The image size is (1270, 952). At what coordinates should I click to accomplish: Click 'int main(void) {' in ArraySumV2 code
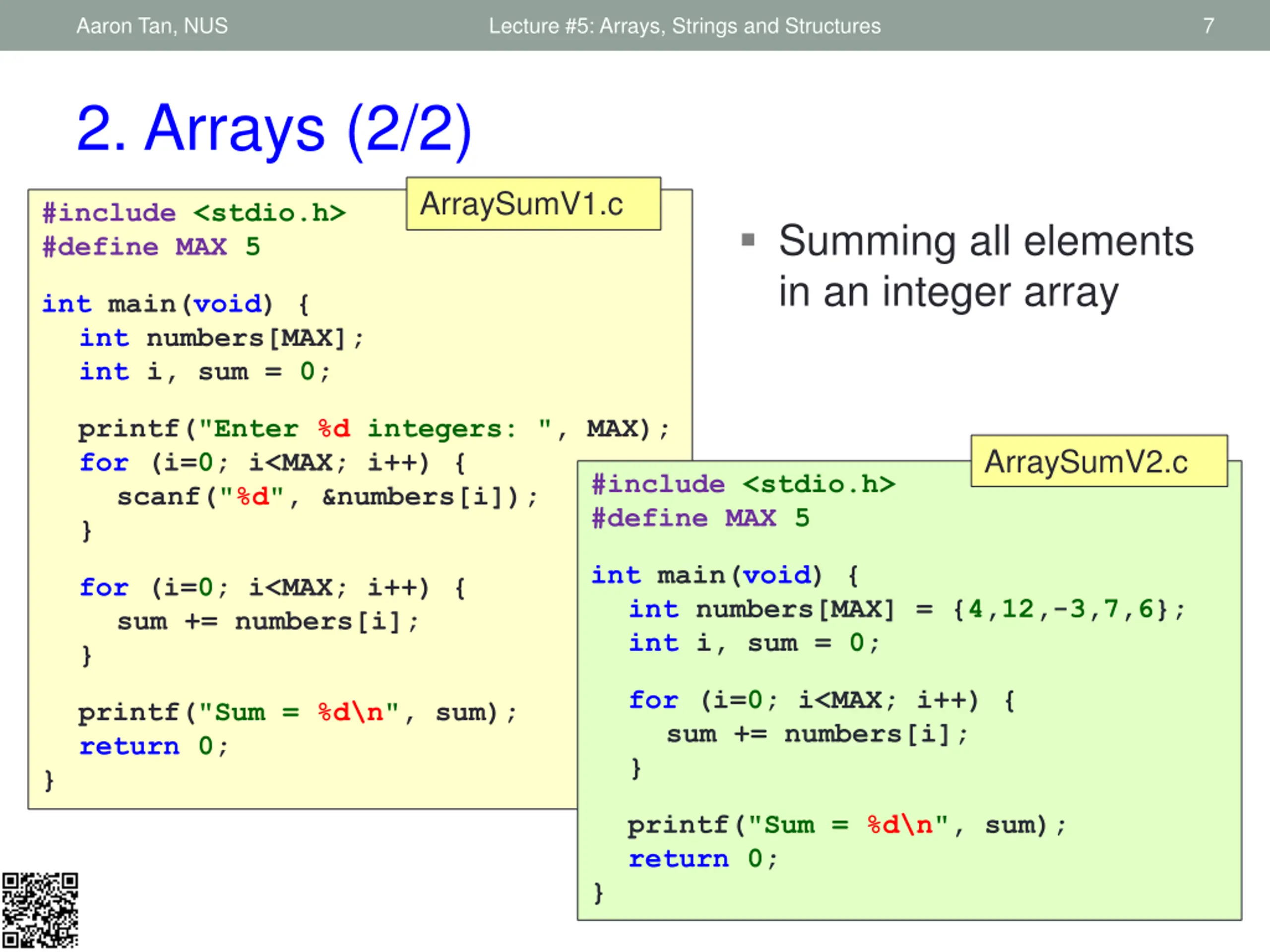tap(726, 576)
